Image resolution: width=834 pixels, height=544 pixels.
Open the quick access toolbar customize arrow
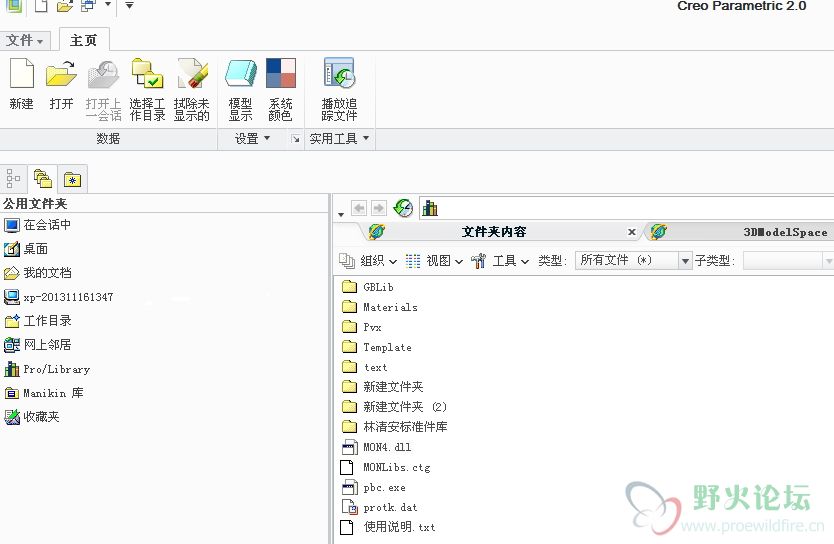pos(129,6)
